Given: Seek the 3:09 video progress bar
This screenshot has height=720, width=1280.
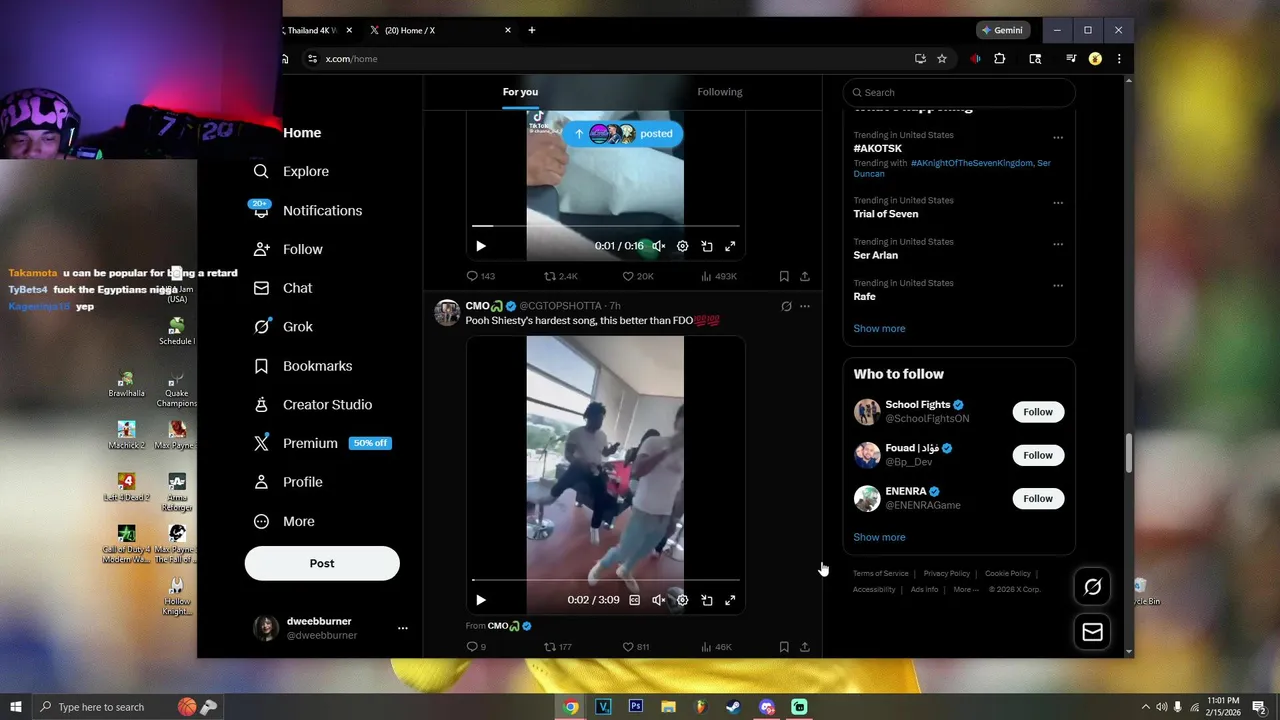Looking at the screenshot, I should coord(606,580).
